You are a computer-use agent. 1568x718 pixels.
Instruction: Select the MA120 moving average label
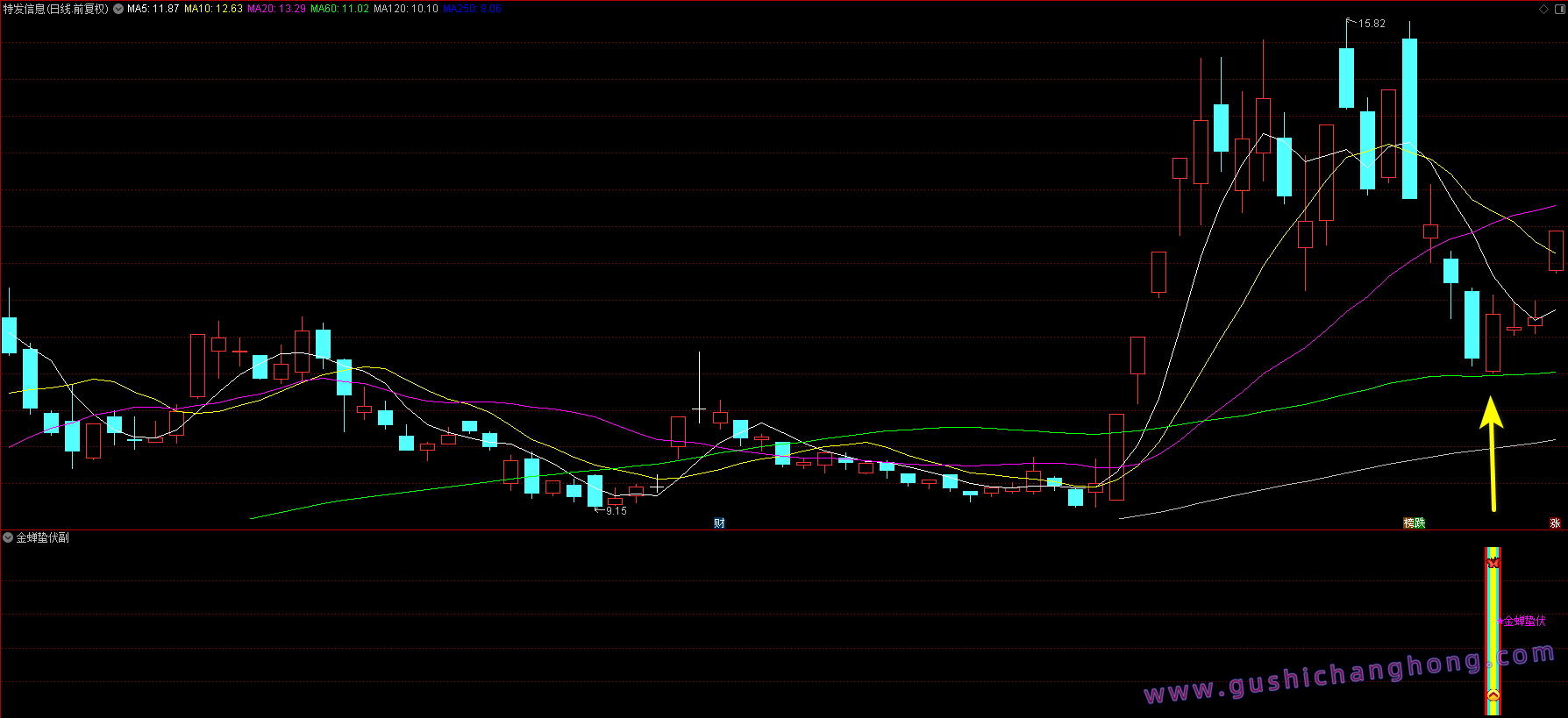click(x=405, y=9)
